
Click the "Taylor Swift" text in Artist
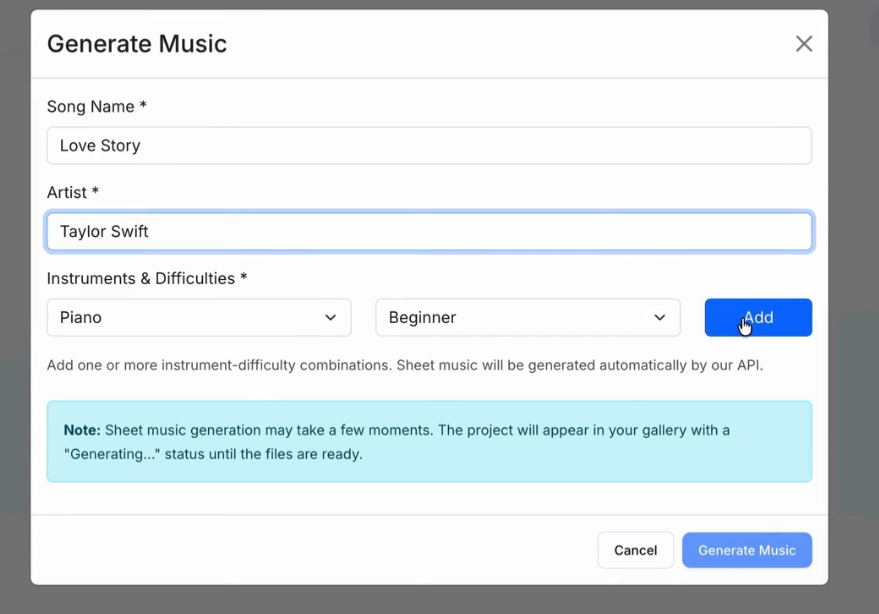(104, 232)
